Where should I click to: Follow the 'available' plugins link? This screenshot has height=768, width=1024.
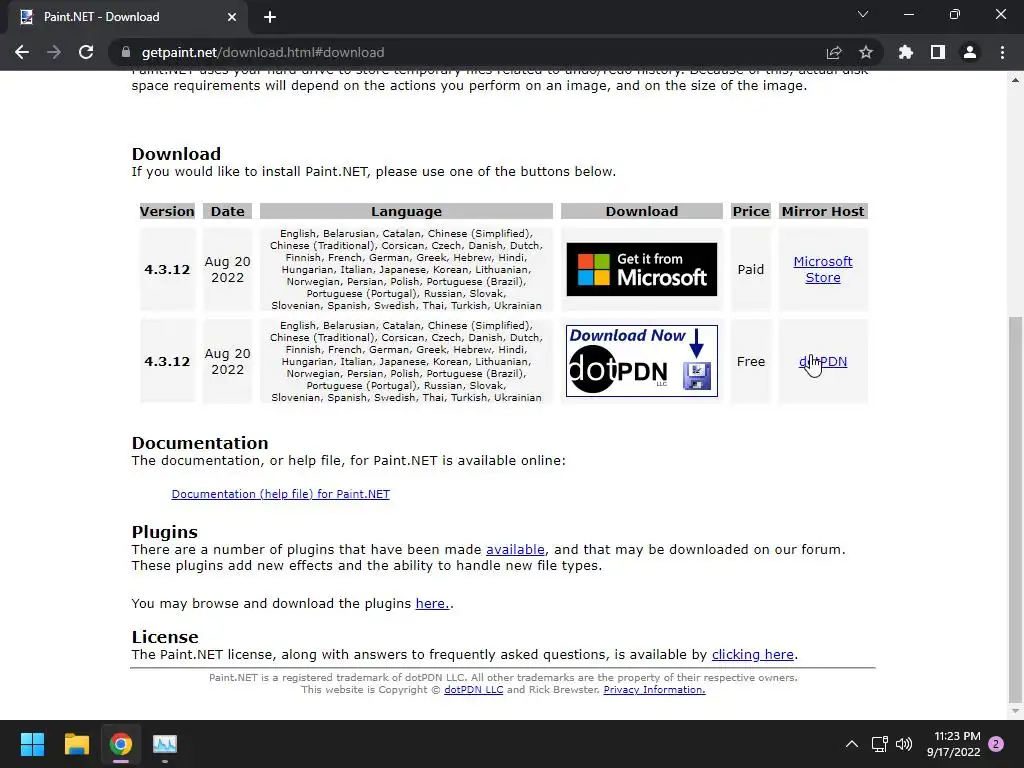tap(515, 549)
